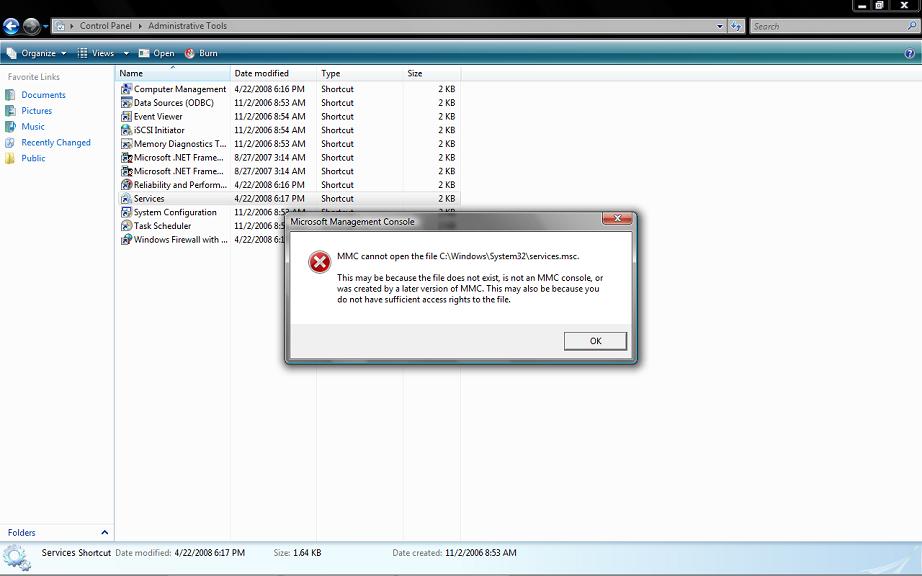Click the address bar folder icon
The width and height of the screenshot is (922, 576).
[60, 26]
